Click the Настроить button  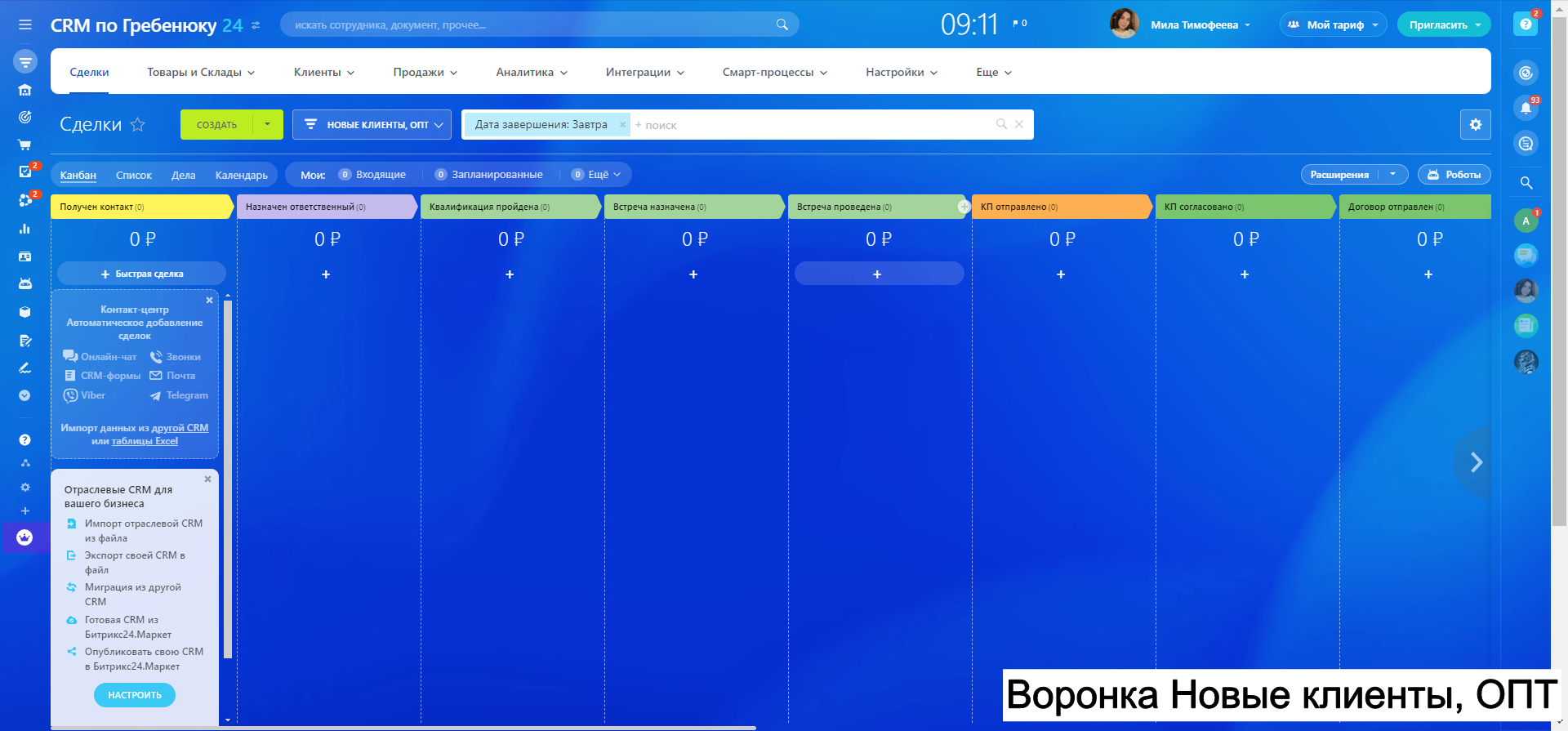point(135,695)
